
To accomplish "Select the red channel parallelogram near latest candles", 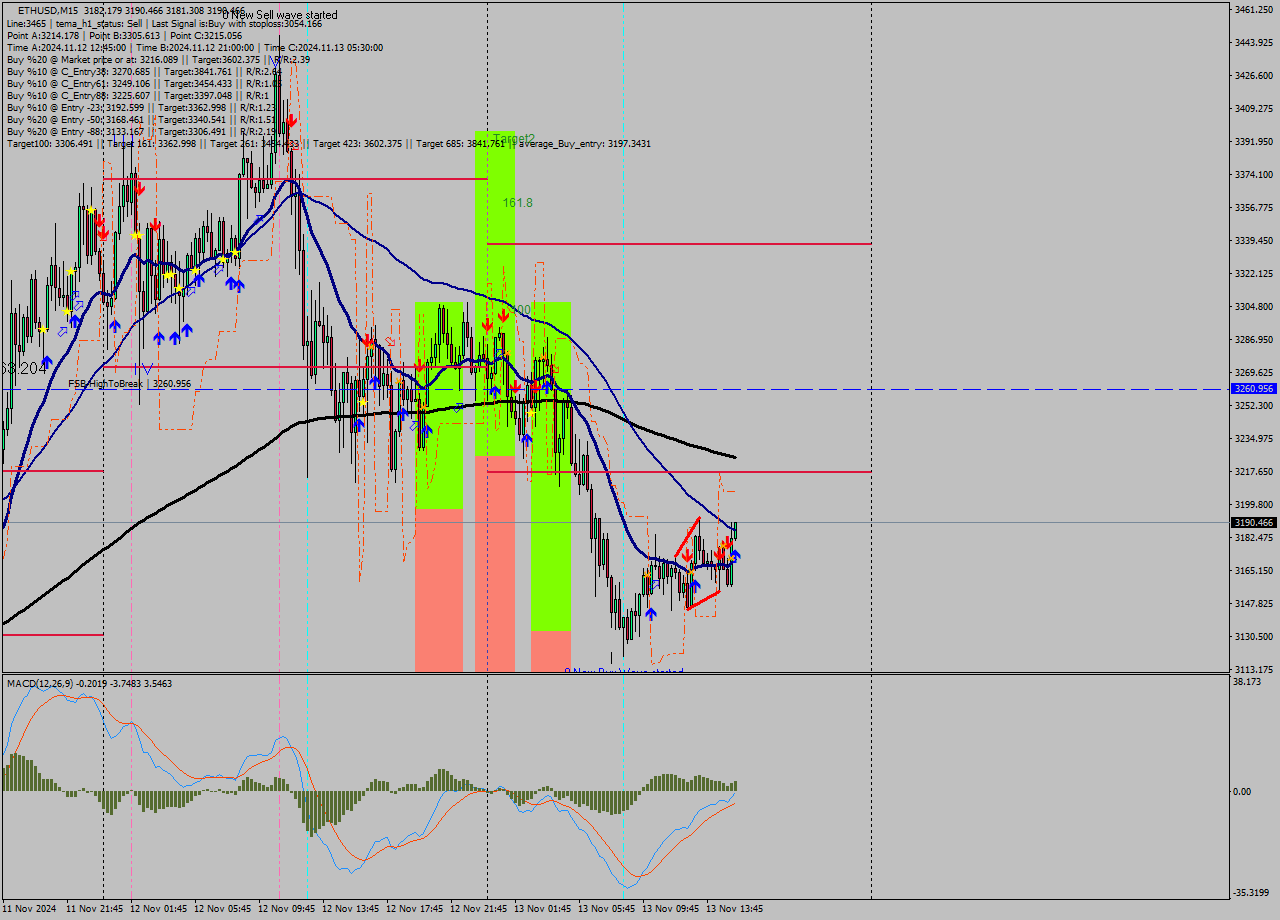I will 697,564.
